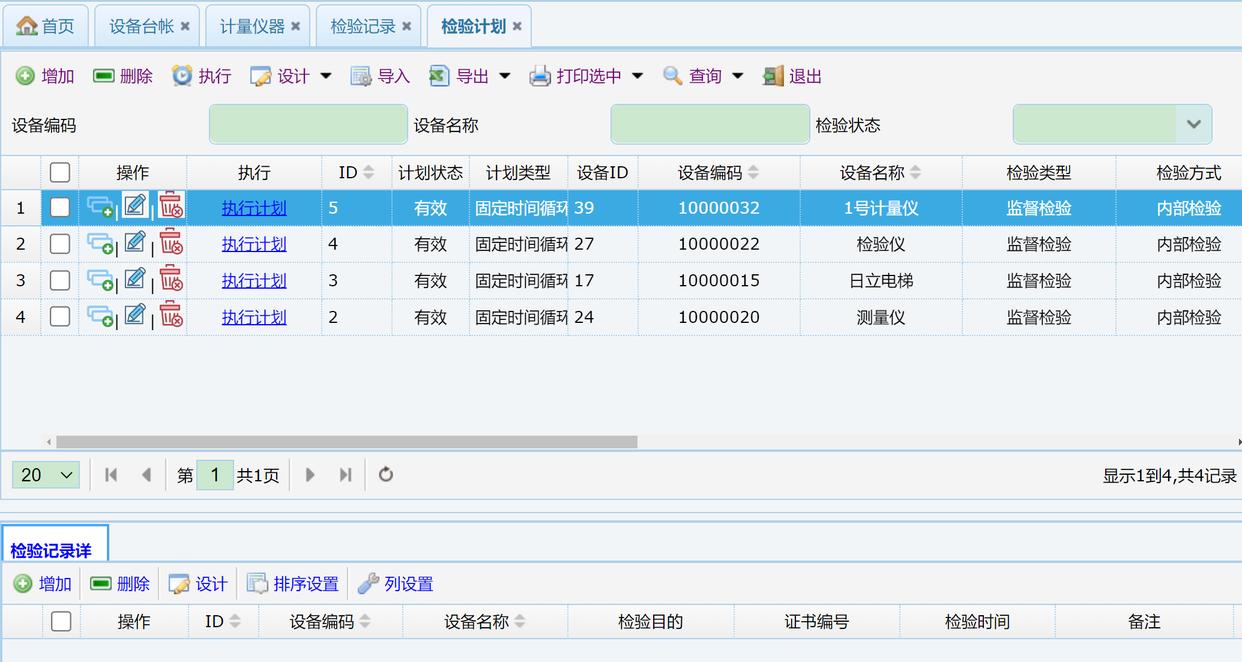The width and height of the screenshot is (1242, 662).
Task: Click the 增加 icon in top toolbar
Action: tap(26, 76)
